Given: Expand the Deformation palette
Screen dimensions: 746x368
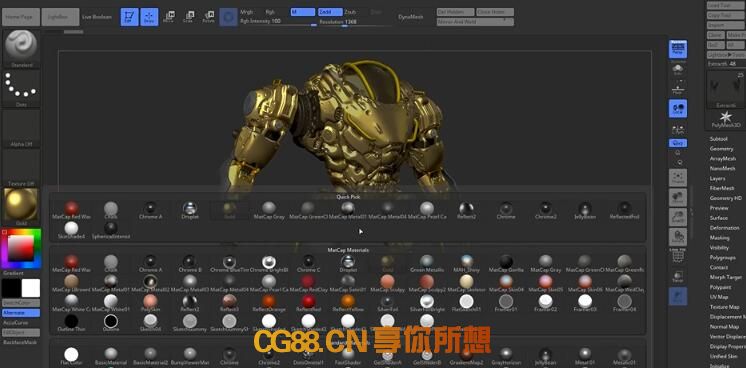Looking at the screenshot, I should tap(724, 228).
